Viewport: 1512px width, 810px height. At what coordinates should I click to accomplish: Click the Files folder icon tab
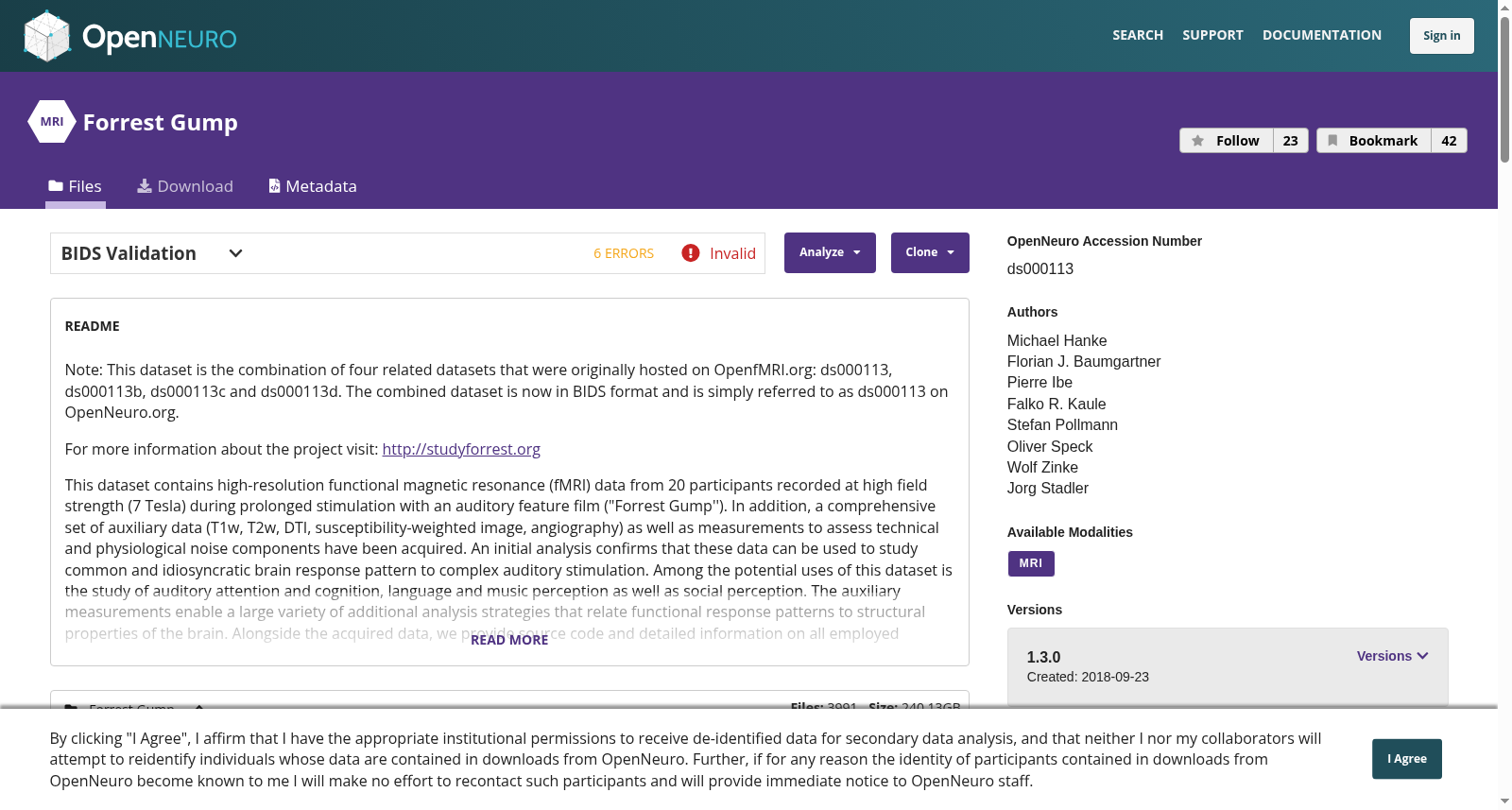point(56,186)
